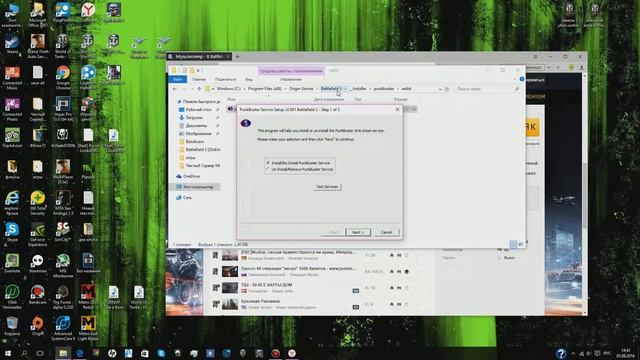The height and width of the screenshot is (360, 640).
Task: Close the PunkBuster Service Setup dialog
Action: pyautogui.click(x=398, y=109)
